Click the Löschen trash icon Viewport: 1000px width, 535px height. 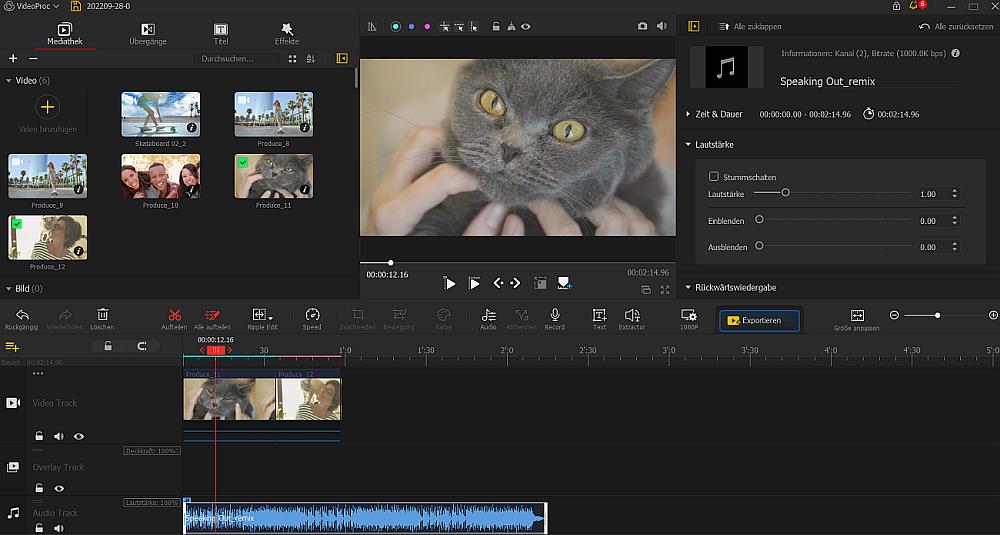pyautogui.click(x=102, y=315)
